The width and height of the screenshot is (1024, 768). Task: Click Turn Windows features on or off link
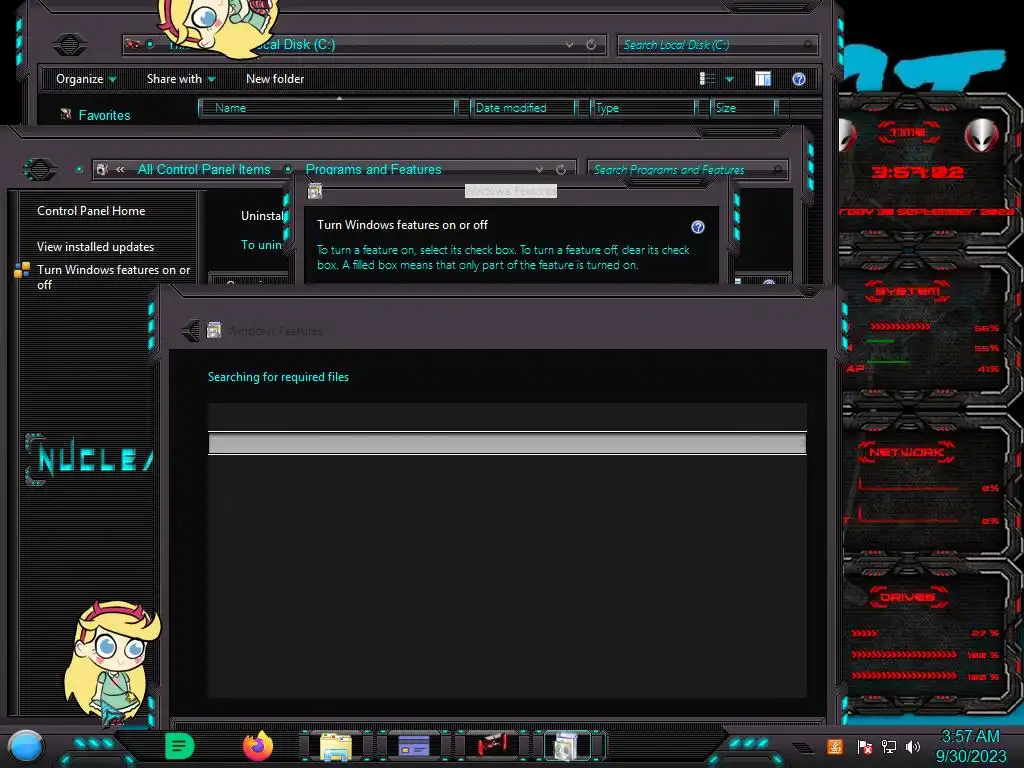pyautogui.click(x=114, y=277)
